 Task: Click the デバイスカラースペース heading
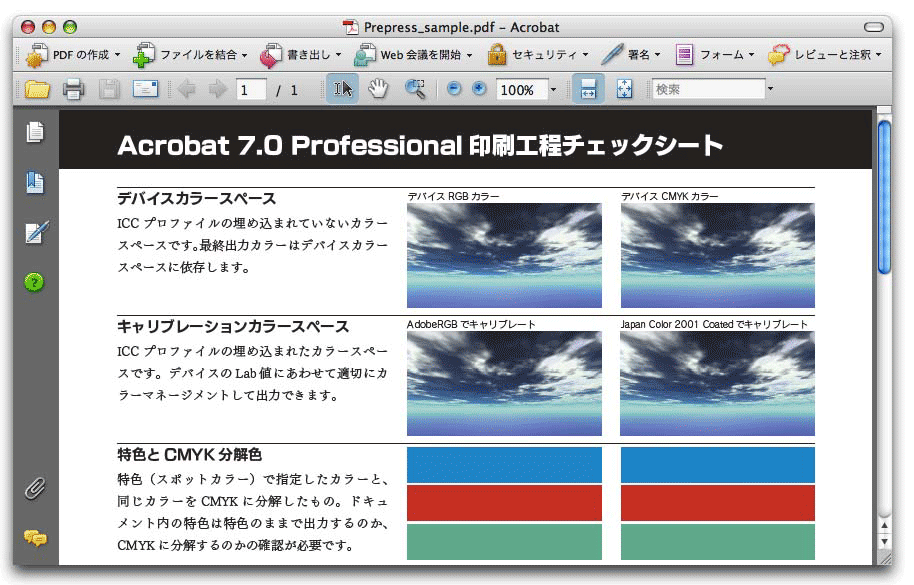tap(196, 199)
